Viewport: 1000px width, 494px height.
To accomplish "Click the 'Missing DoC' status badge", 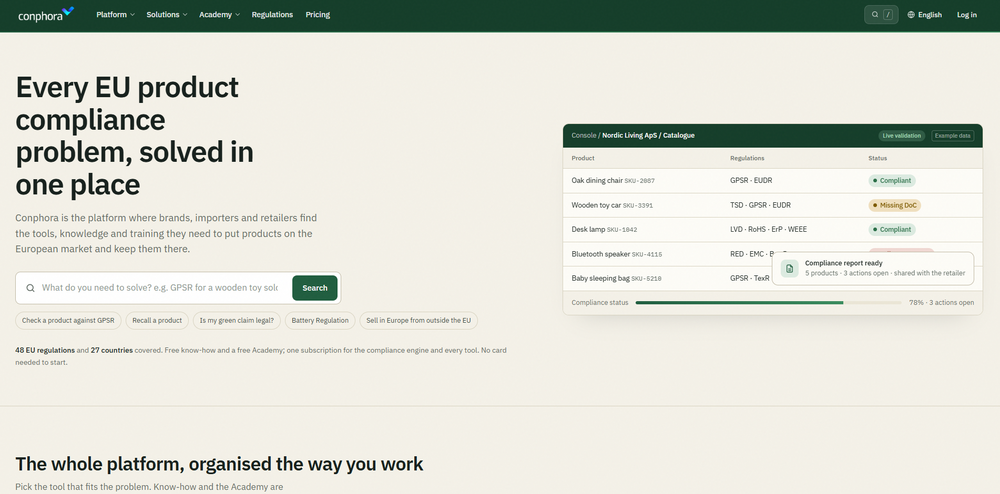I will [x=895, y=205].
